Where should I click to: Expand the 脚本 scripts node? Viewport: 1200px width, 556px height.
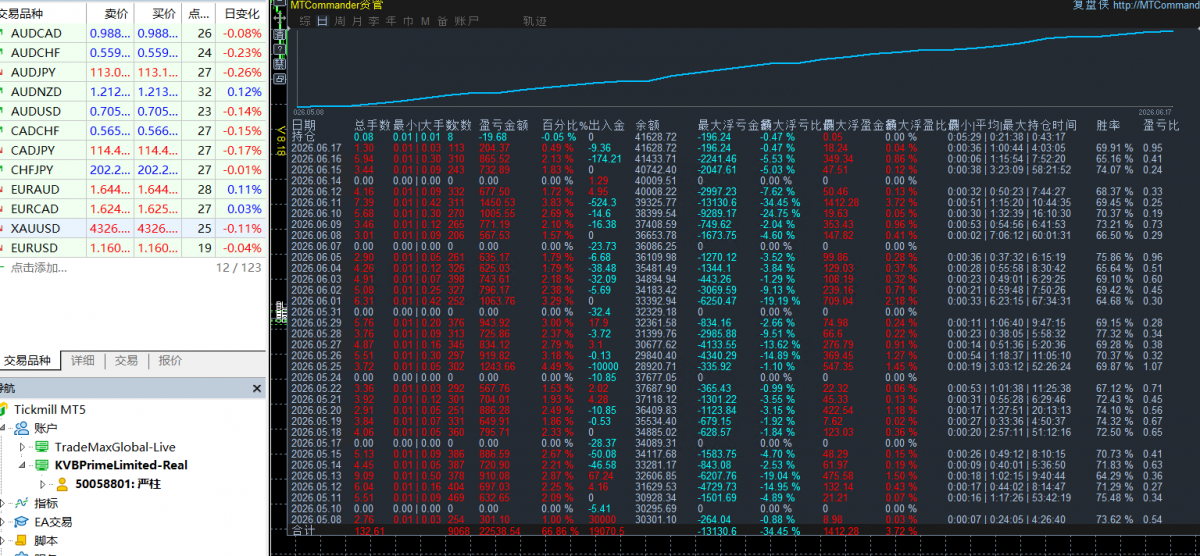2,540
